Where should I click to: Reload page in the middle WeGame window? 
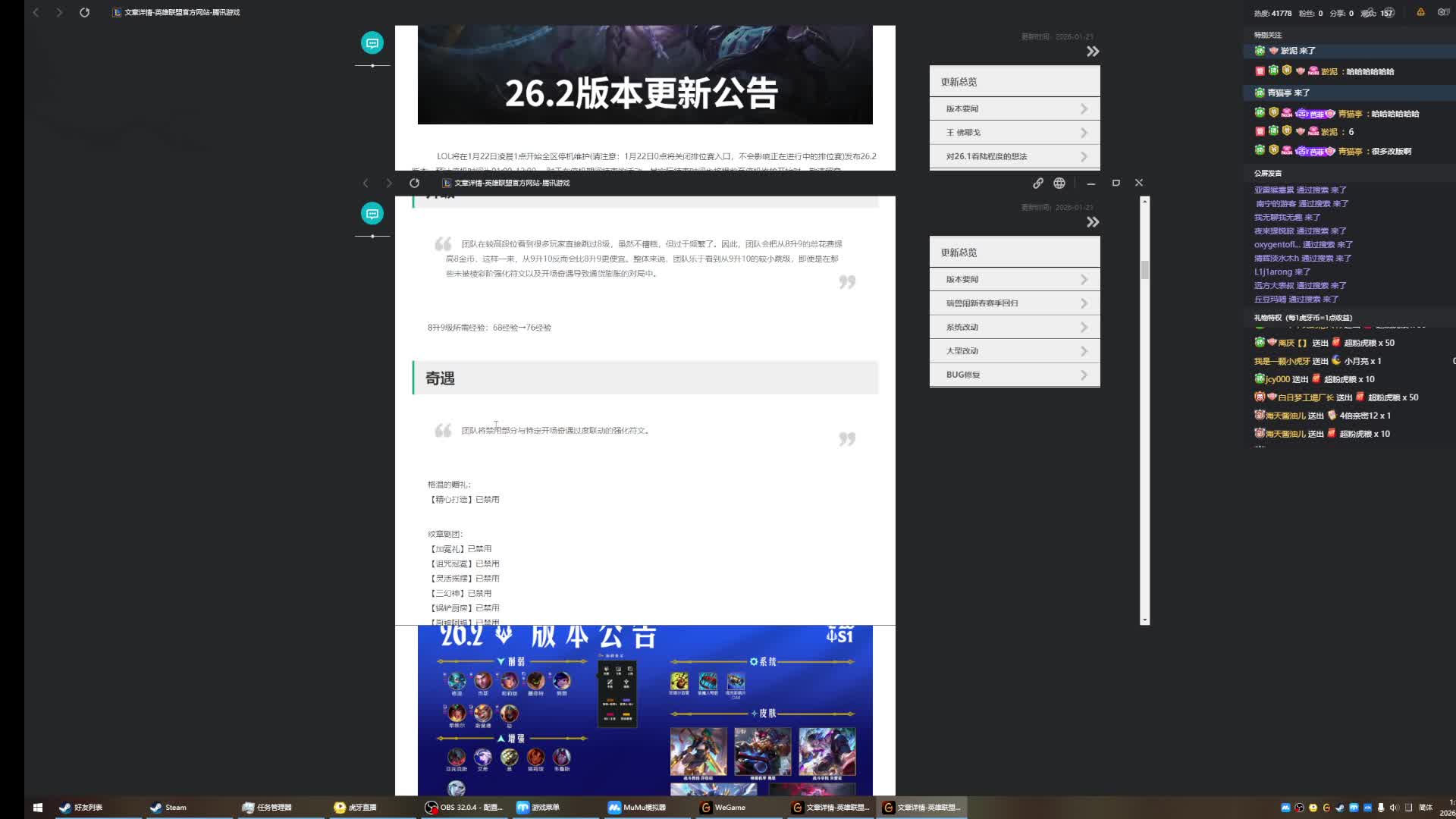coord(414,183)
